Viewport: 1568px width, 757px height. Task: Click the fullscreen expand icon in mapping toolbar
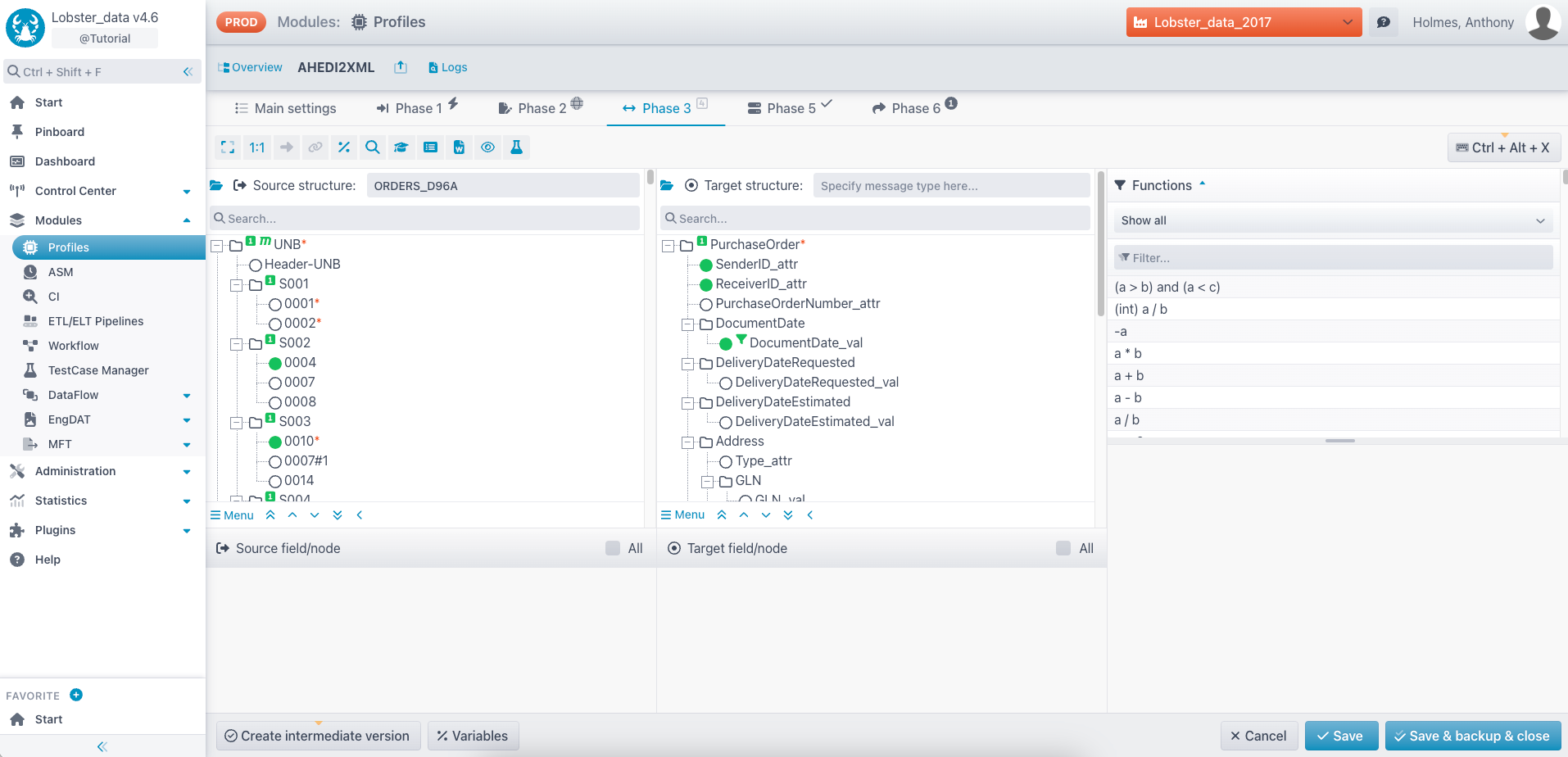[x=228, y=147]
